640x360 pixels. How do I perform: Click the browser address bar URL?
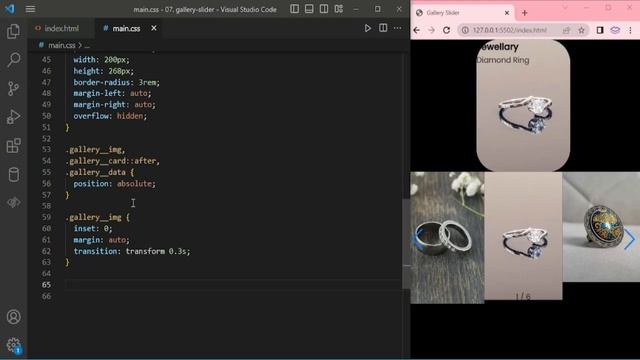(509, 30)
